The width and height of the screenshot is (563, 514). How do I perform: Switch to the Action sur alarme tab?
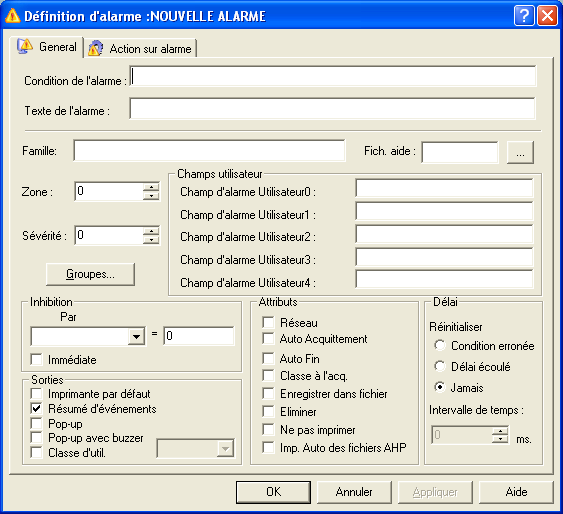[141, 48]
